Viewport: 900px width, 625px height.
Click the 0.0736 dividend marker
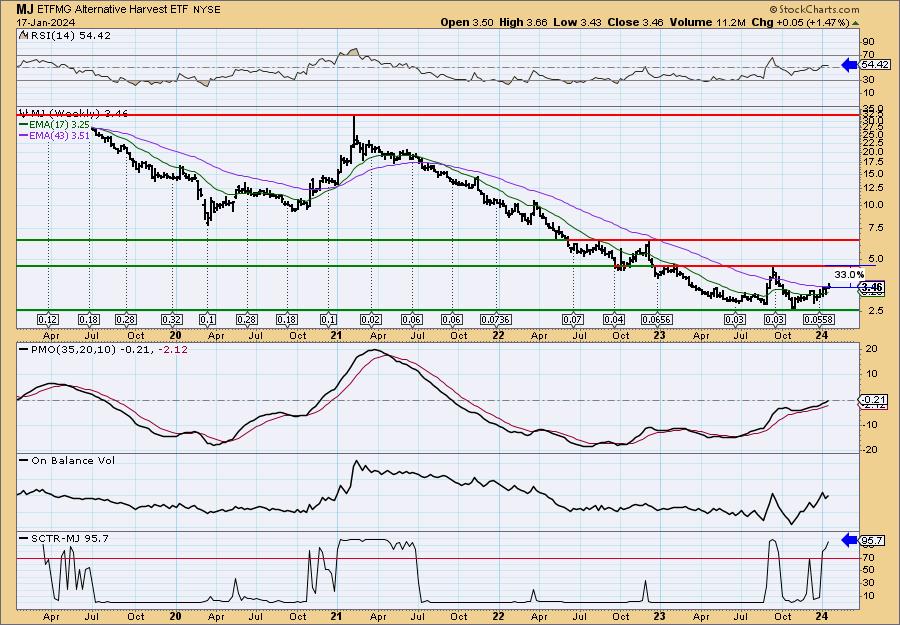click(498, 319)
